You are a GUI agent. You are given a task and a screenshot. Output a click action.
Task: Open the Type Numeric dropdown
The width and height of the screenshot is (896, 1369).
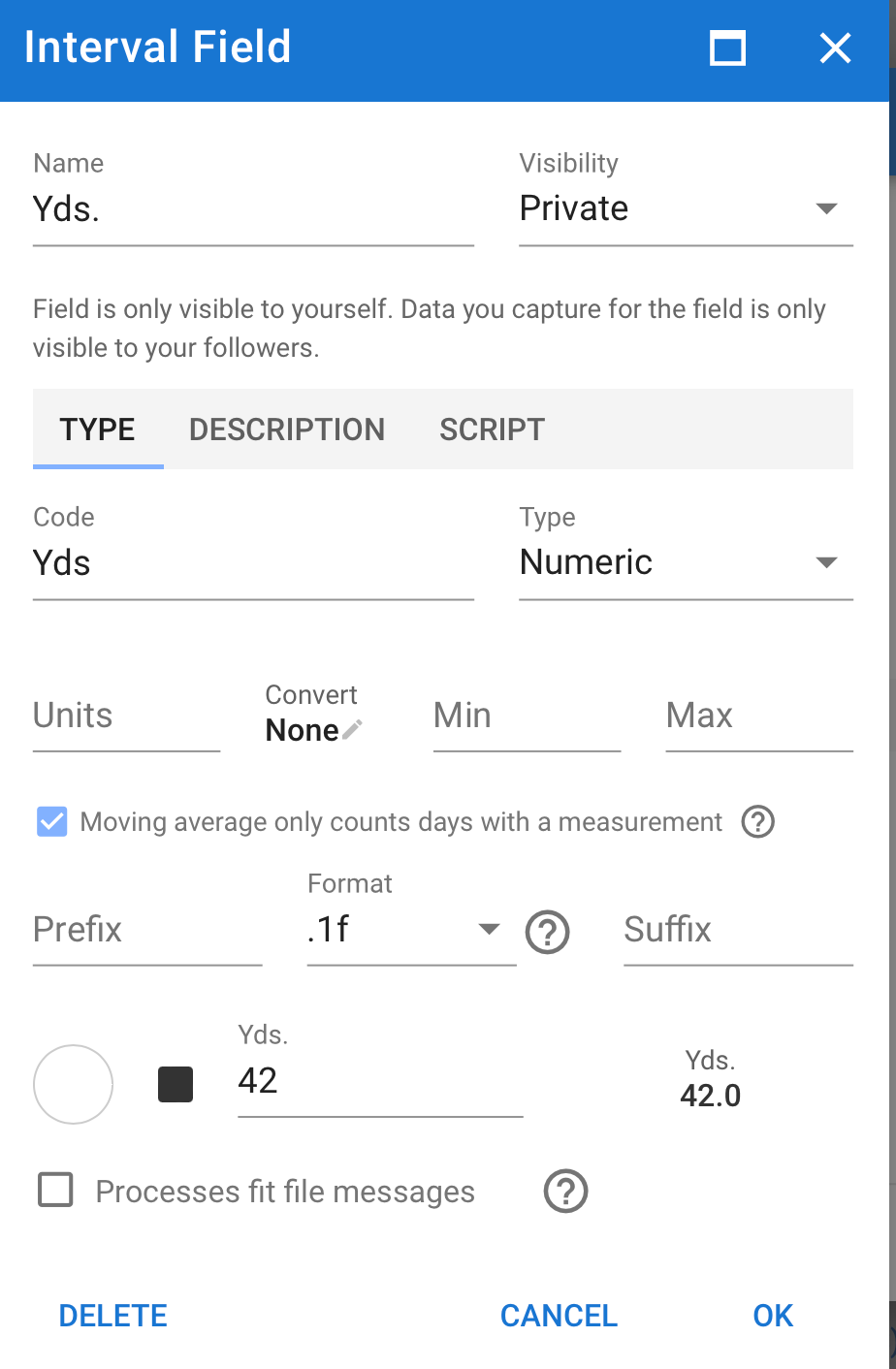[x=687, y=562]
